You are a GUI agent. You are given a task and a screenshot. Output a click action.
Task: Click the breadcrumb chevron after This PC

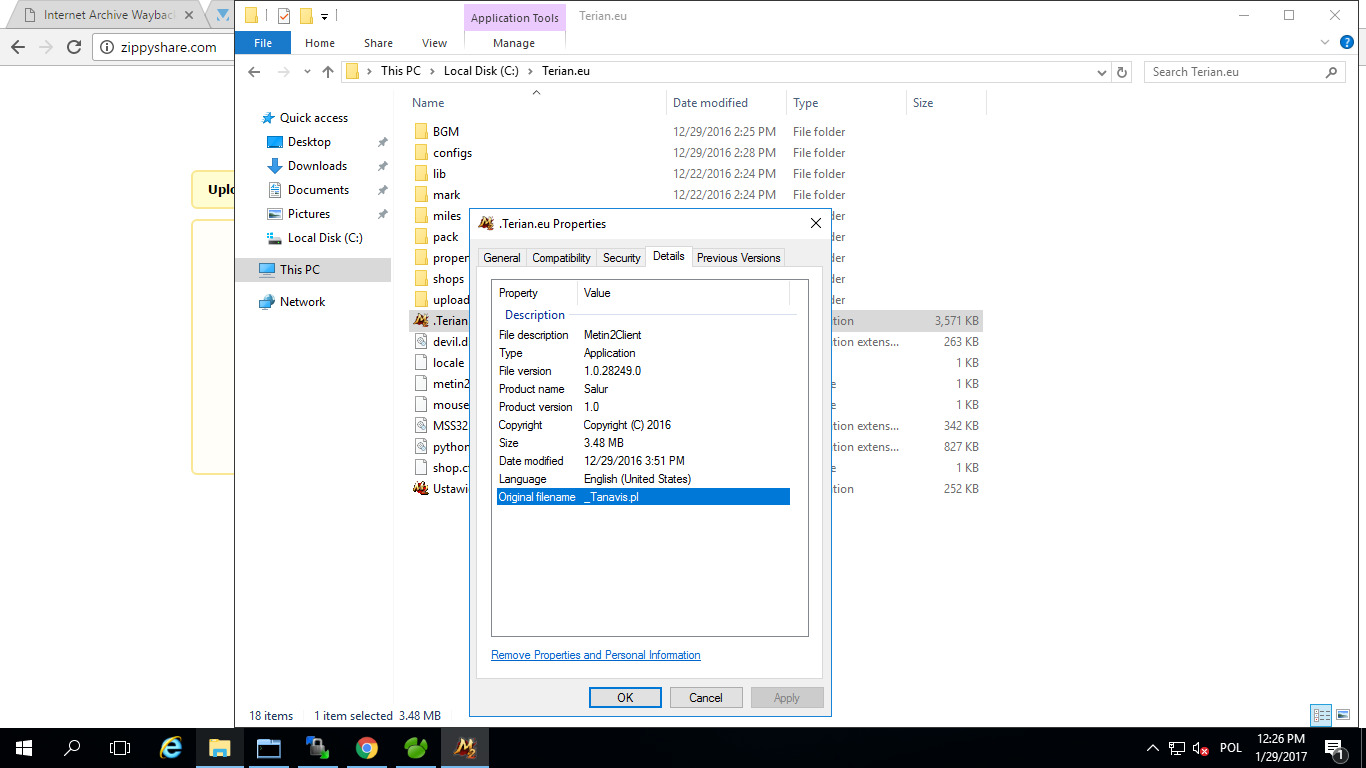pyautogui.click(x=432, y=72)
